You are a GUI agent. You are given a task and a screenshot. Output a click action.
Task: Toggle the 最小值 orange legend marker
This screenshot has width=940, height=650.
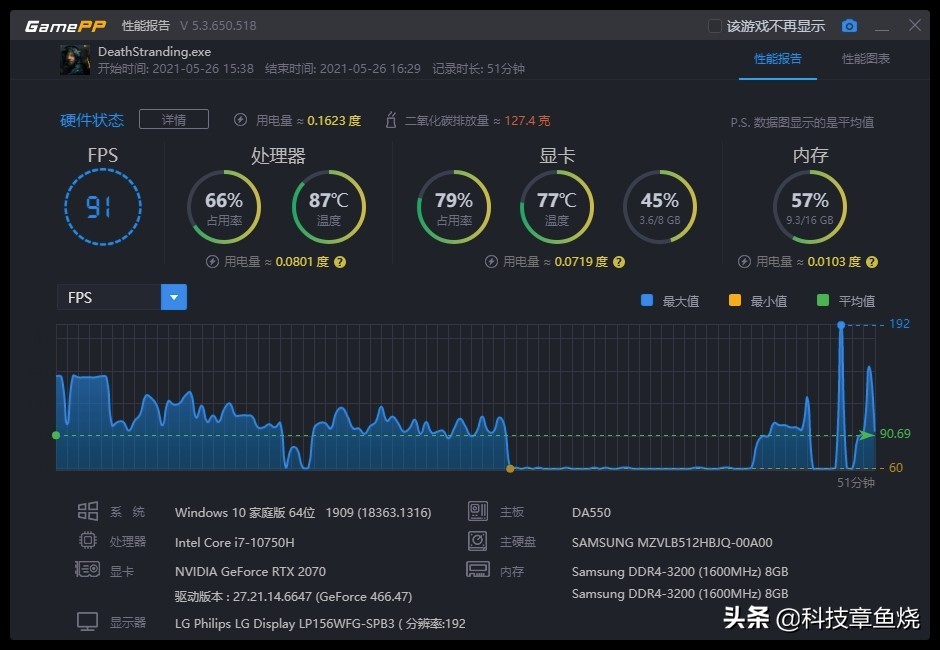click(x=736, y=300)
